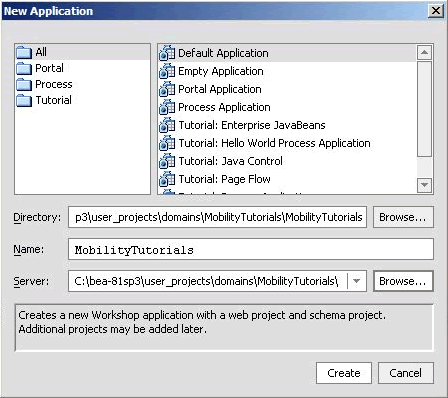Screen dimensions: 448x398
Task: Click the Default Application template icon
Action: tap(167, 53)
